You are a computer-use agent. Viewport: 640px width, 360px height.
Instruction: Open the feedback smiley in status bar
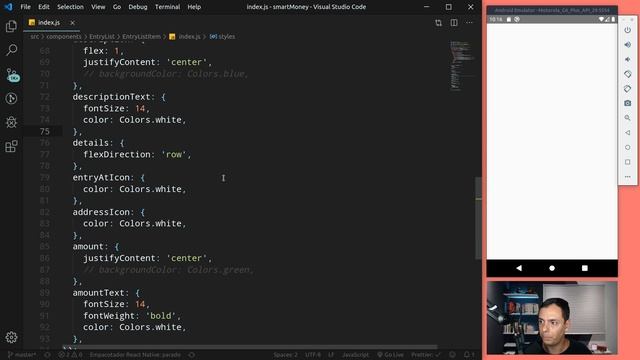[452, 355]
